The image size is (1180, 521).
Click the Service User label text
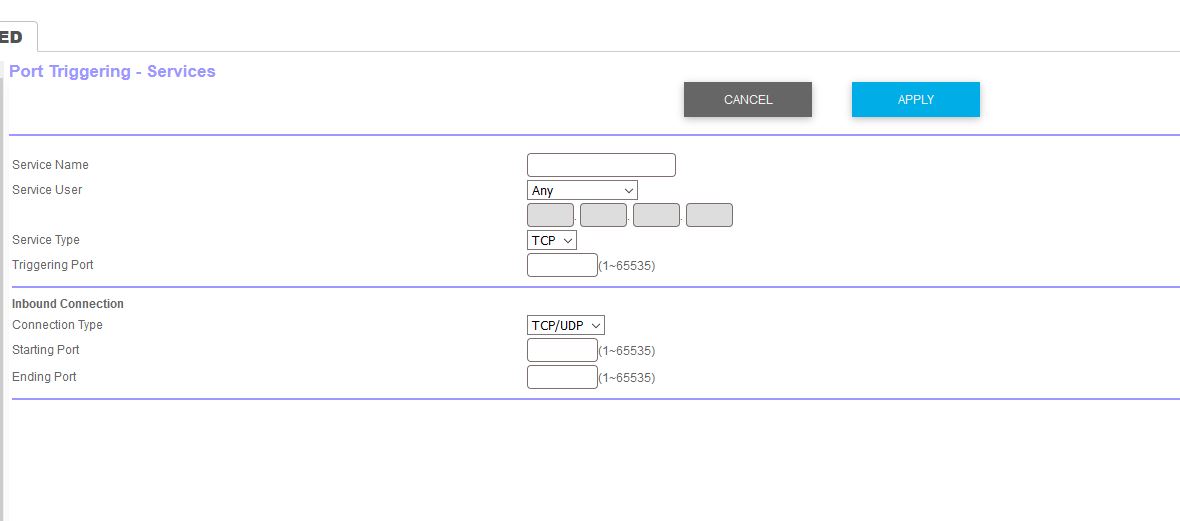coord(47,190)
